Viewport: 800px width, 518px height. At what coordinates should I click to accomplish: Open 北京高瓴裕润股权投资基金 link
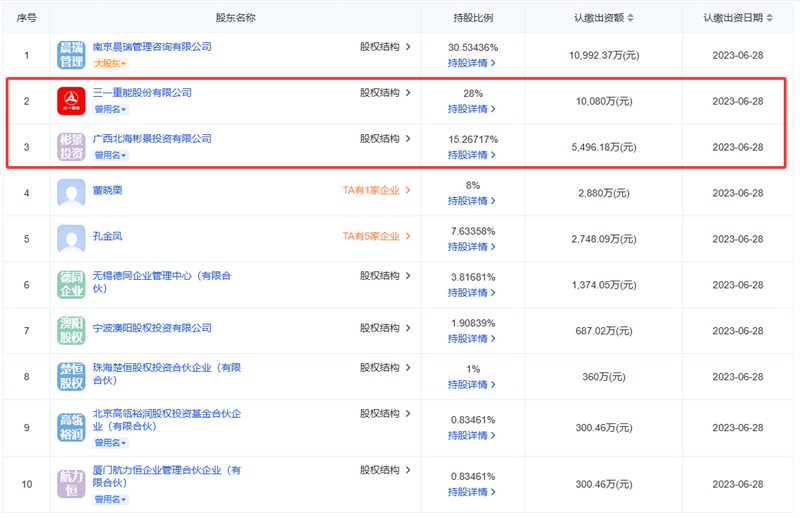167,420
